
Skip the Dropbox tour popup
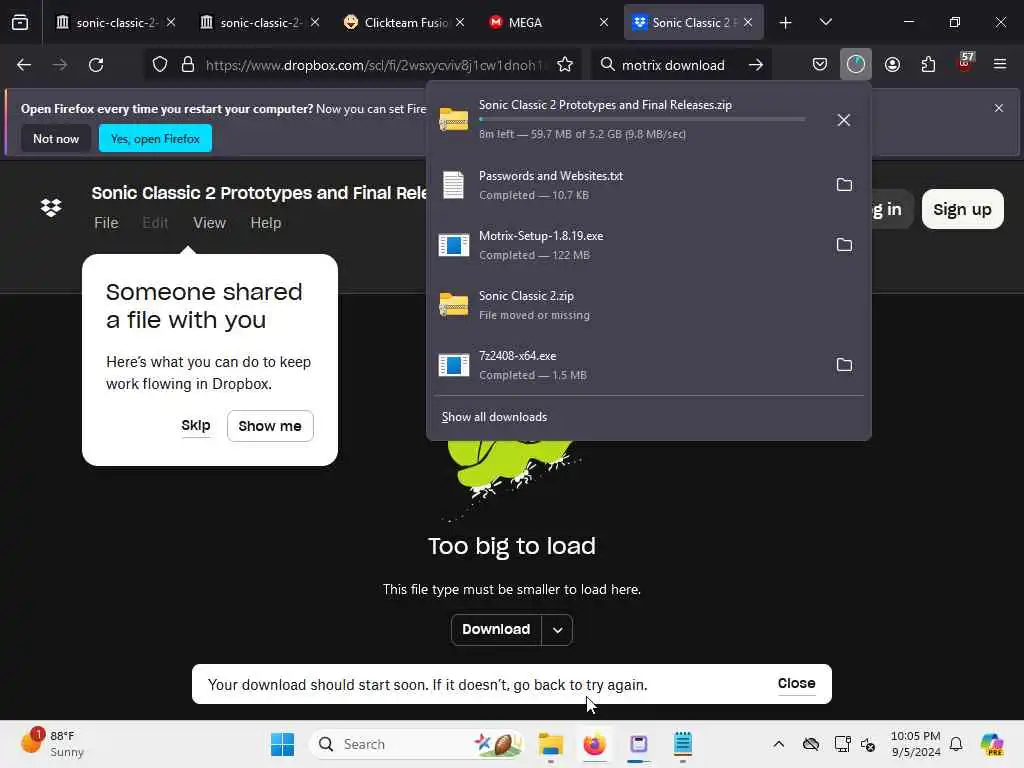point(195,426)
